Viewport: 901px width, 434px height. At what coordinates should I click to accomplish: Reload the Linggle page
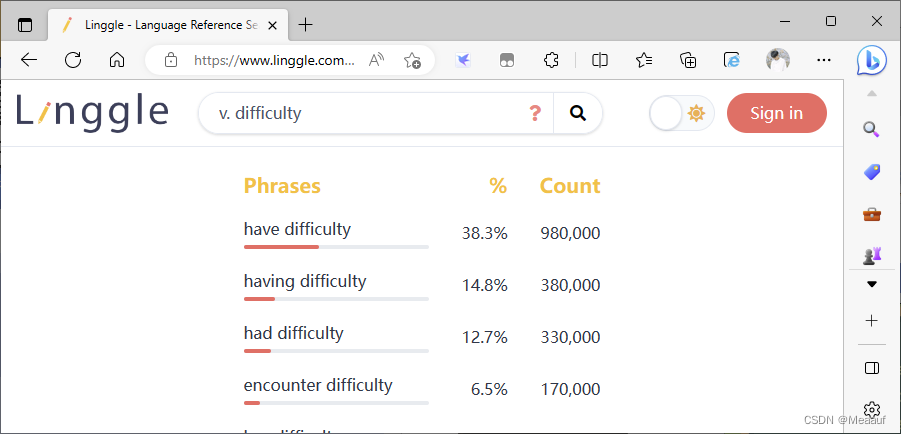[x=73, y=60]
